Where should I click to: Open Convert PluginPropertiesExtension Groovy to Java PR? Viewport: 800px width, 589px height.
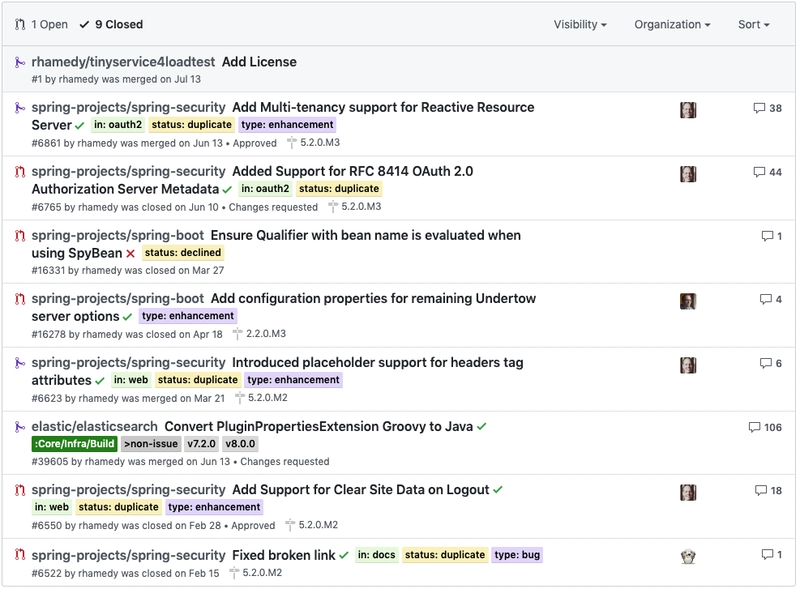point(319,426)
